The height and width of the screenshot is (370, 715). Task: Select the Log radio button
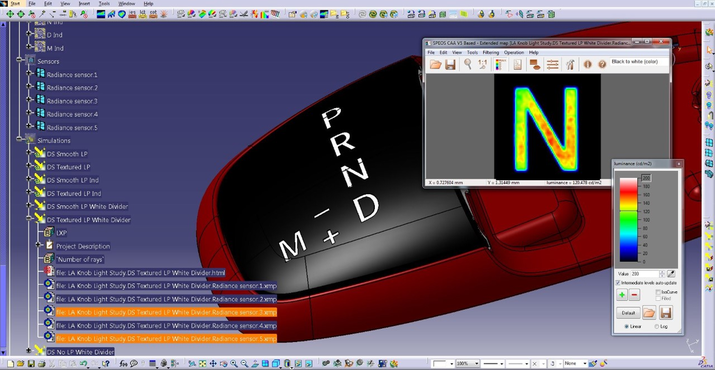pyautogui.click(x=657, y=326)
